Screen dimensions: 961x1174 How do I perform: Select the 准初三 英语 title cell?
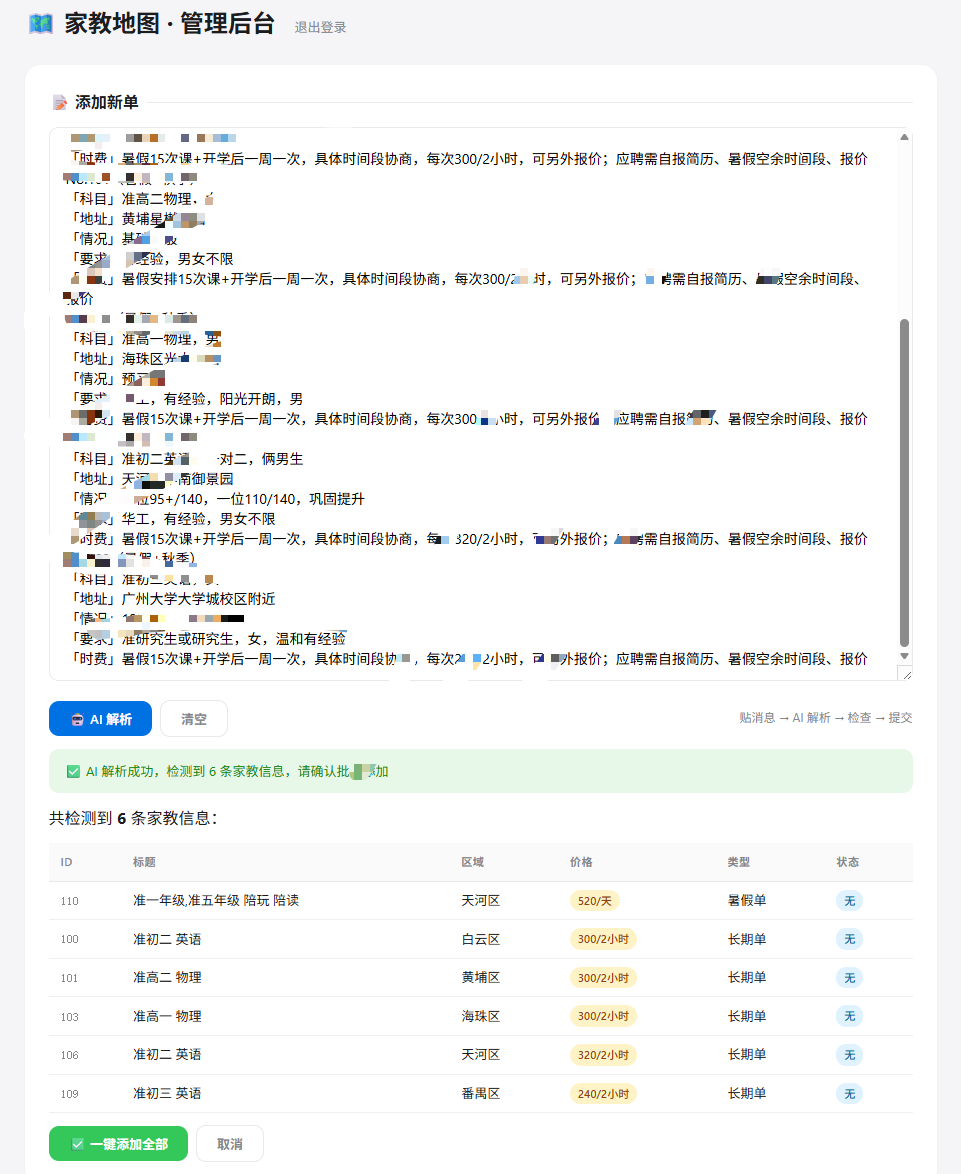pos(167,1094)
